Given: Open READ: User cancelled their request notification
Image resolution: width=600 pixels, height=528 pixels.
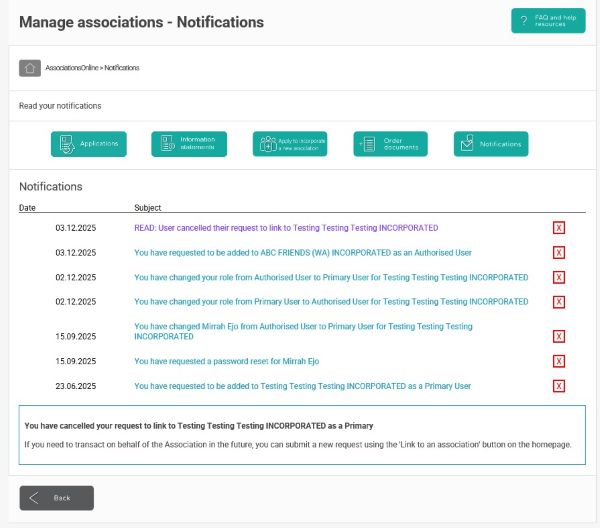Looking at the screenshot, I should tap(286, 228).
